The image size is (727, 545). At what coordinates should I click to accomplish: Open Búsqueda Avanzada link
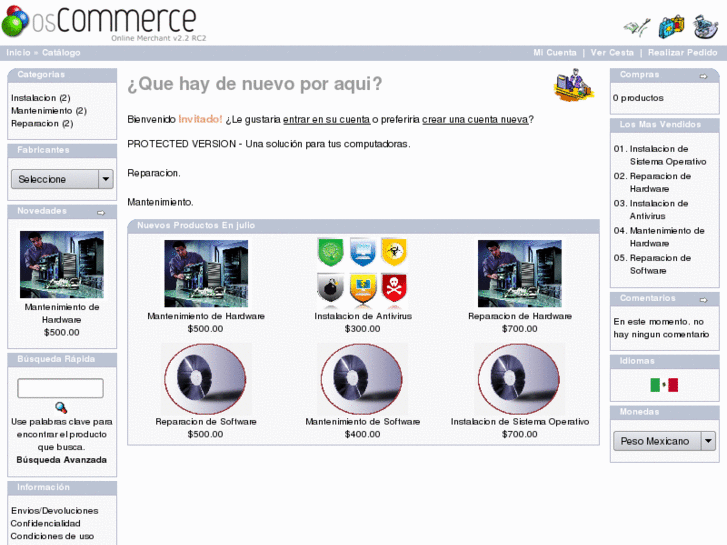(62, 460)
